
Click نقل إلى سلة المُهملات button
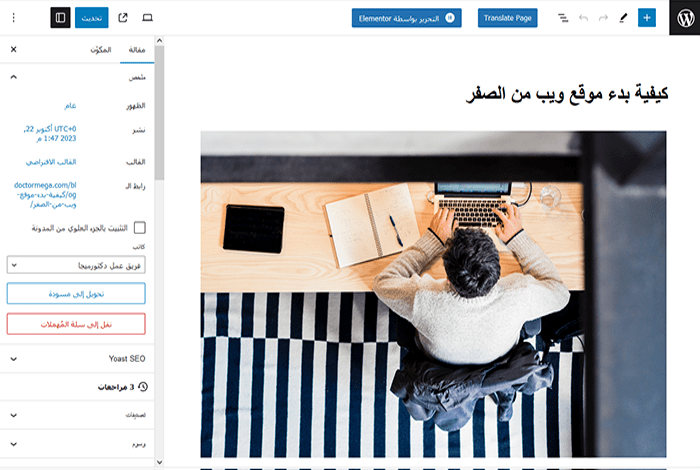point(76,324)
